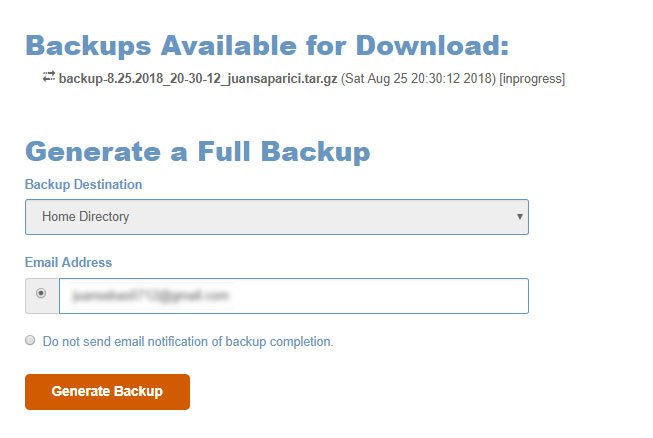Click the Sat Aug 25 20:30:12 timestamp text
653x438 pixels.
coord(419,78)
